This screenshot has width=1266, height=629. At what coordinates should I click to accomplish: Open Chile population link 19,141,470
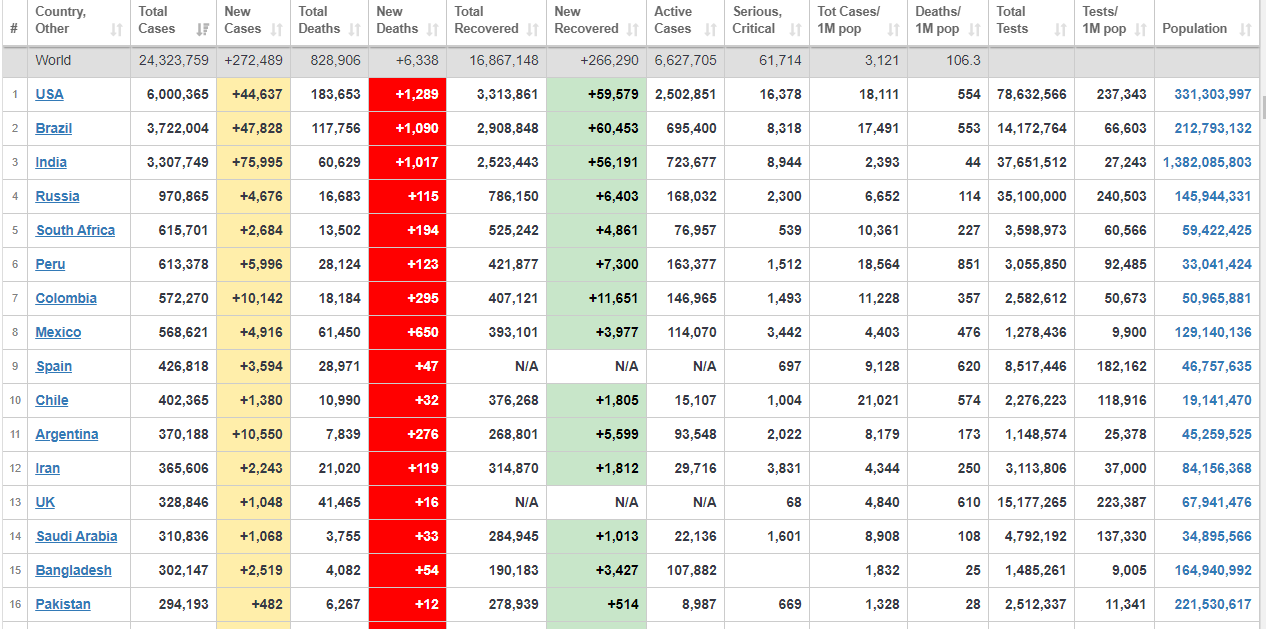pyautogui.click(x=1217, y=400)
